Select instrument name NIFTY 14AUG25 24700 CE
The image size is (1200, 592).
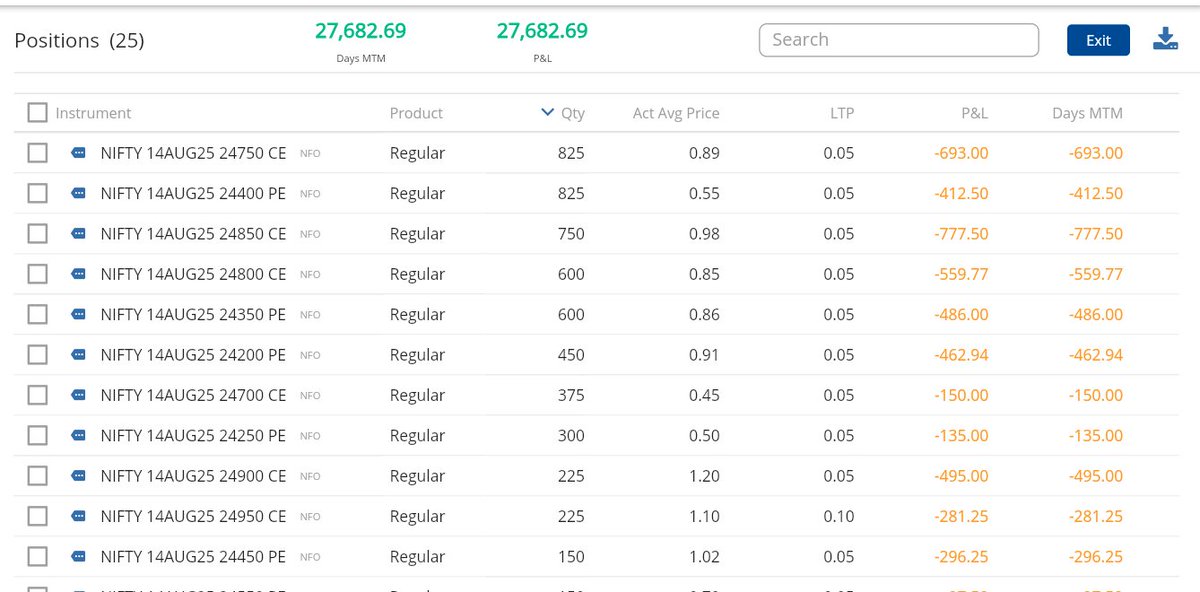pyautogui.click(x=193, y=395)
